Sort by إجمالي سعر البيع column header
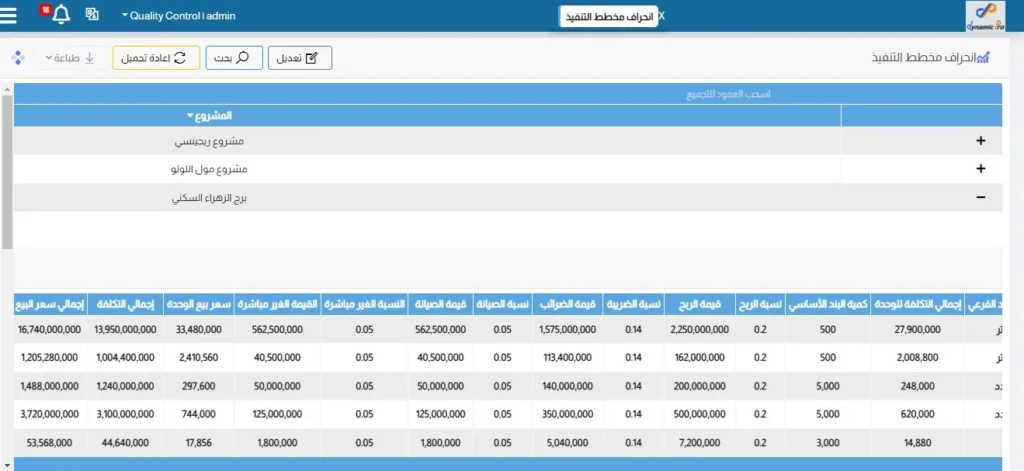 49,304
